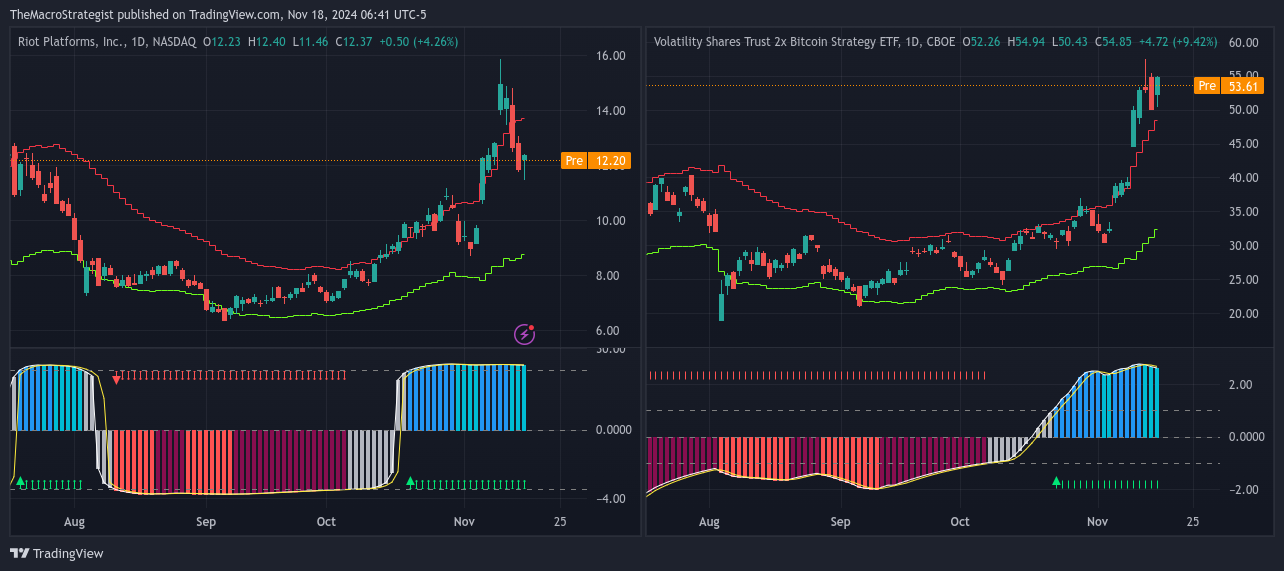The height and width of the screenshot is (571, 1284).
Task: Click the 25.00 price axis label
Action: (x=1243, y=280)
